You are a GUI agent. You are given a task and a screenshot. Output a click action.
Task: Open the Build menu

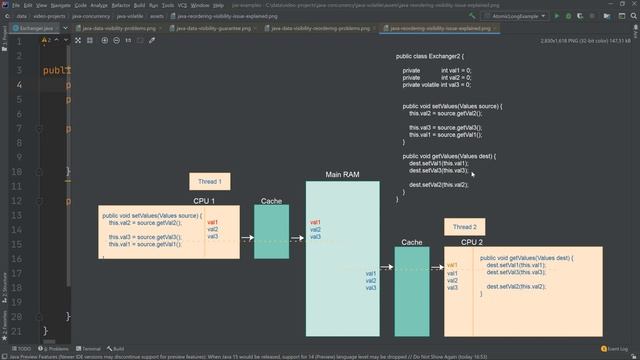pyautogui.click(x=139, y=5)
